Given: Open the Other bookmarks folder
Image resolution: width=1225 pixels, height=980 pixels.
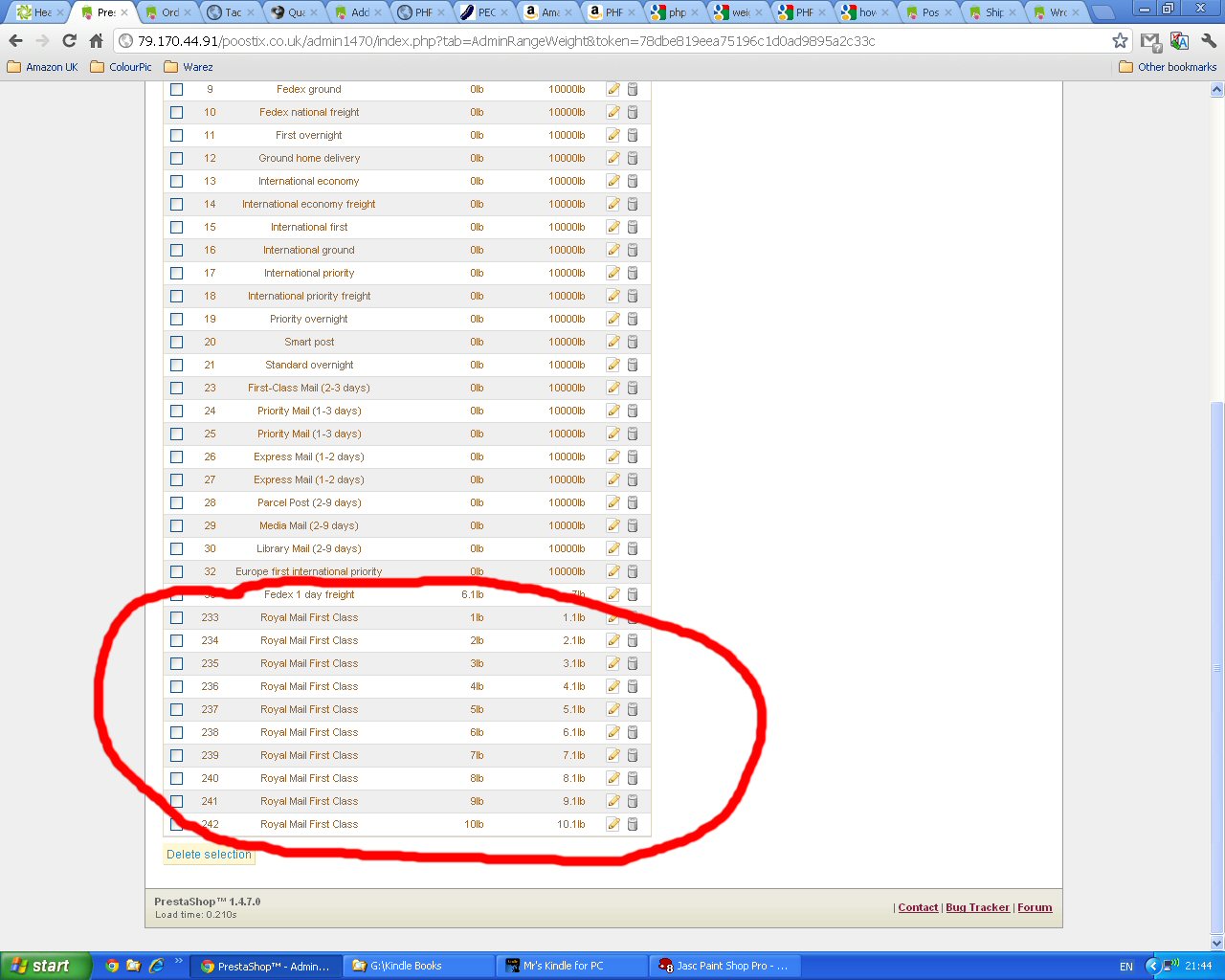Looking at the screenshot, I should tap(1168, 67).
